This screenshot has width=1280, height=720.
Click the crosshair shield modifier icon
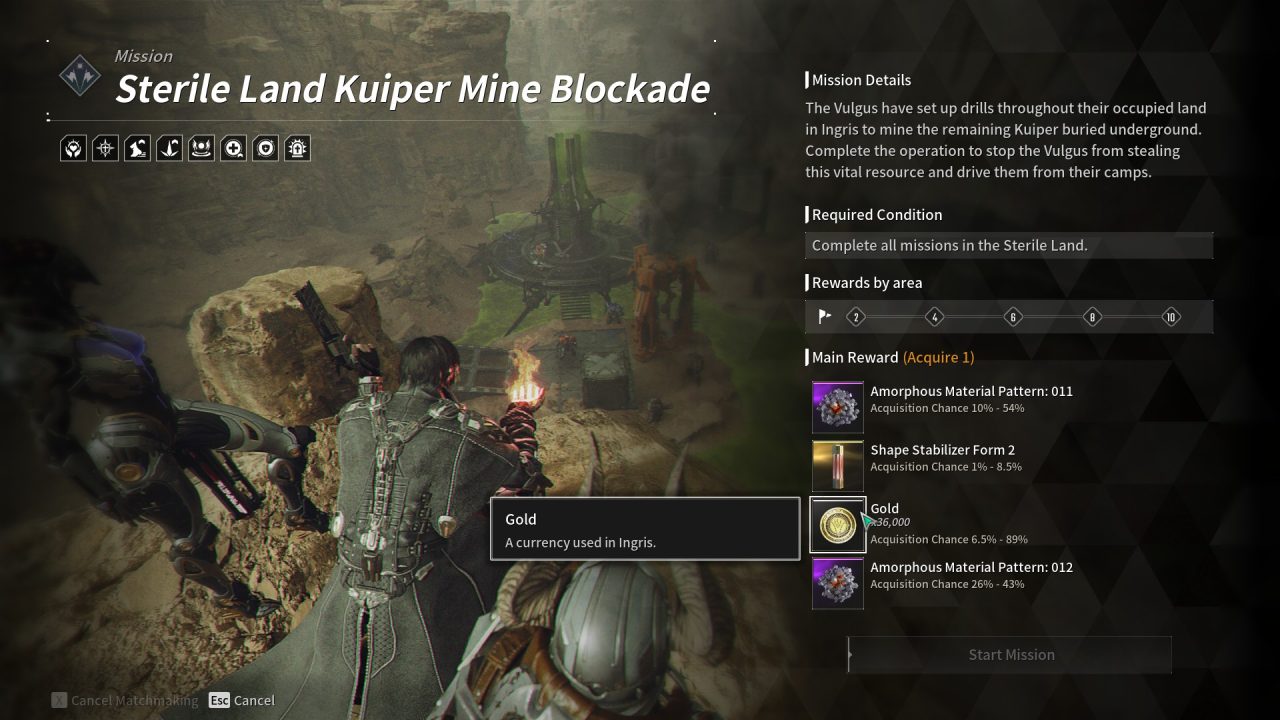point(105,149)
